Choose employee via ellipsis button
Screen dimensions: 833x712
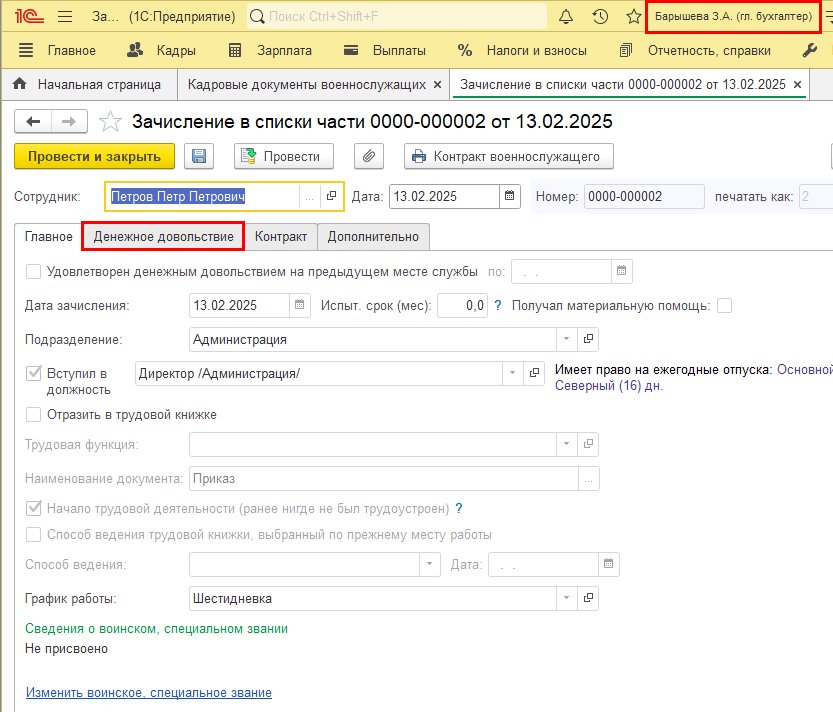[310, 197]
